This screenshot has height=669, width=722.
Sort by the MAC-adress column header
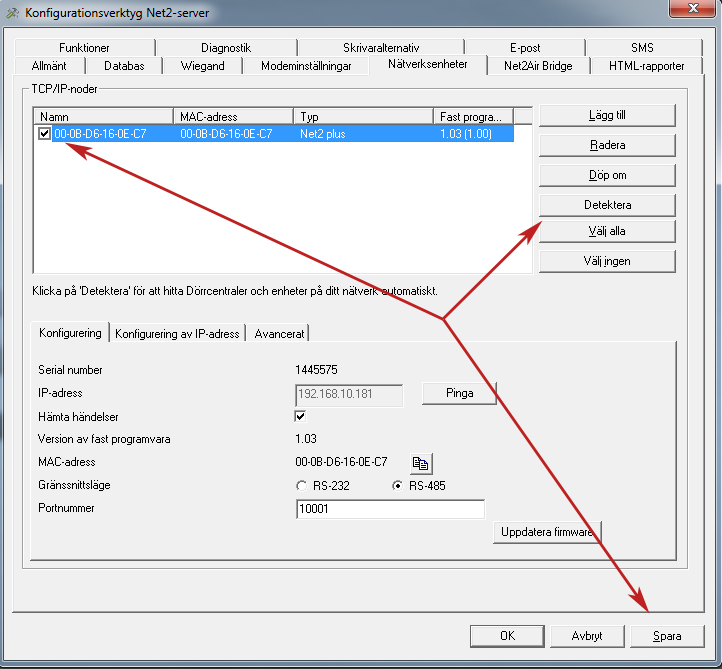(x=233, y=116)
